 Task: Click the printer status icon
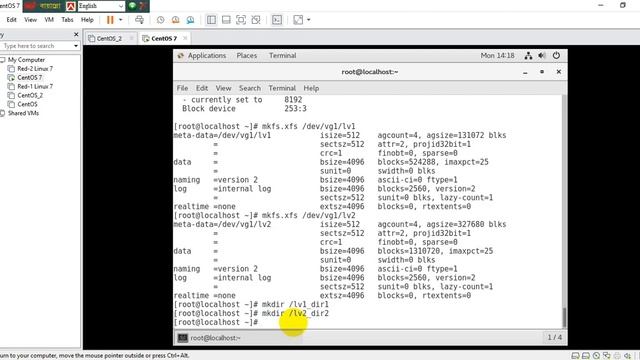pyautogui.click(x=617, y=356)
